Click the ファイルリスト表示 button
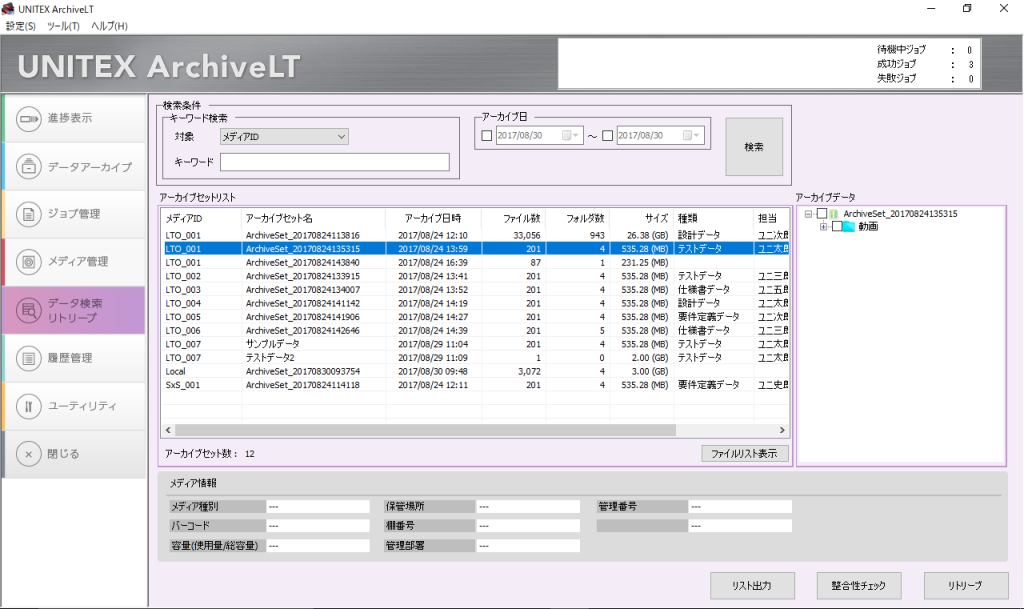 tap(744, 454)
